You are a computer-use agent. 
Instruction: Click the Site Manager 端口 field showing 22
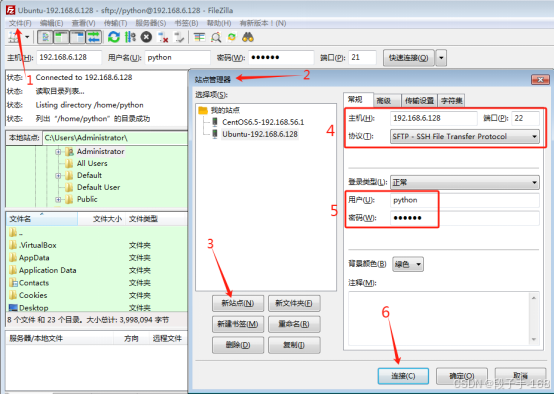525,118
